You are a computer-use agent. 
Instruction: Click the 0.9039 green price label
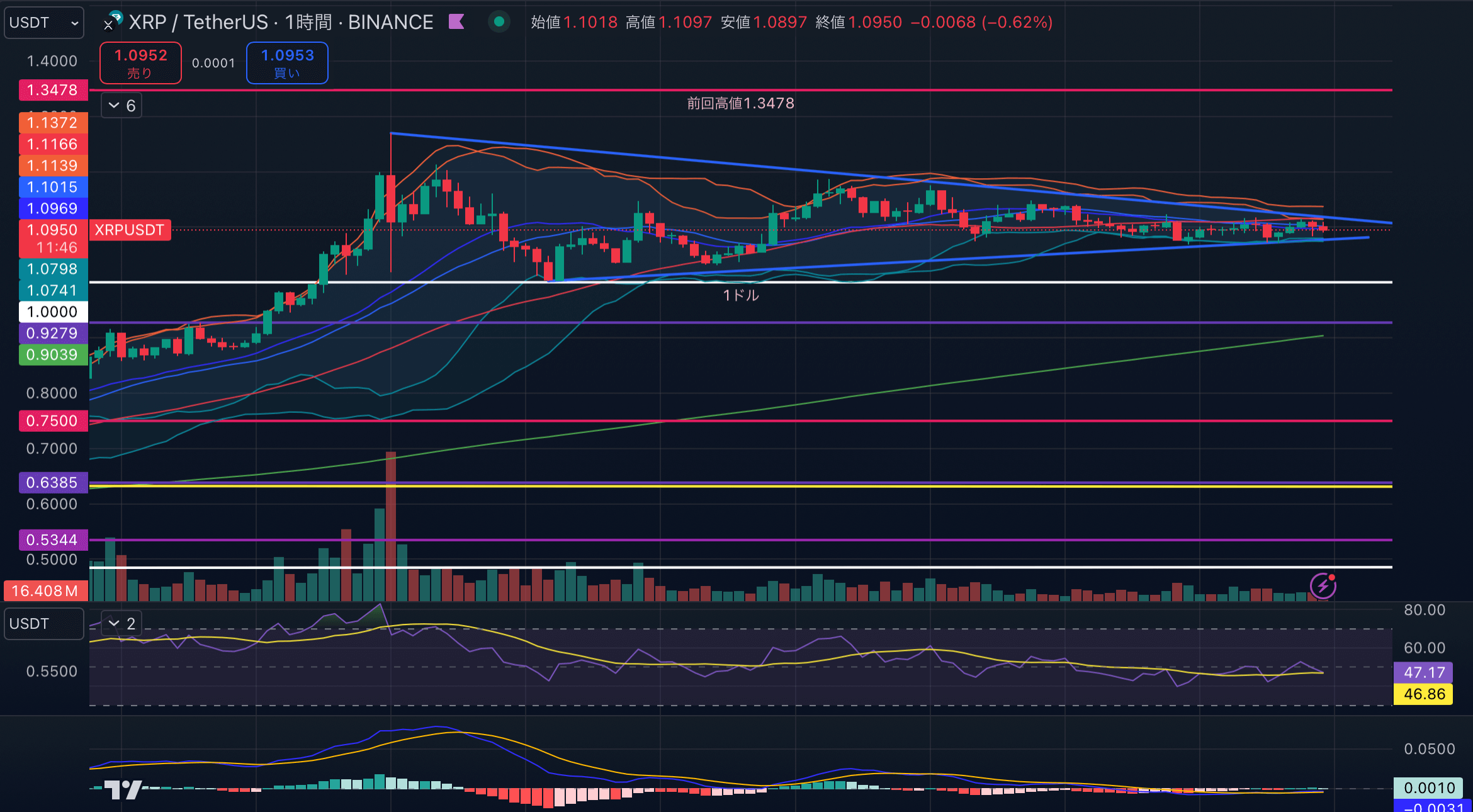point(53,354)
